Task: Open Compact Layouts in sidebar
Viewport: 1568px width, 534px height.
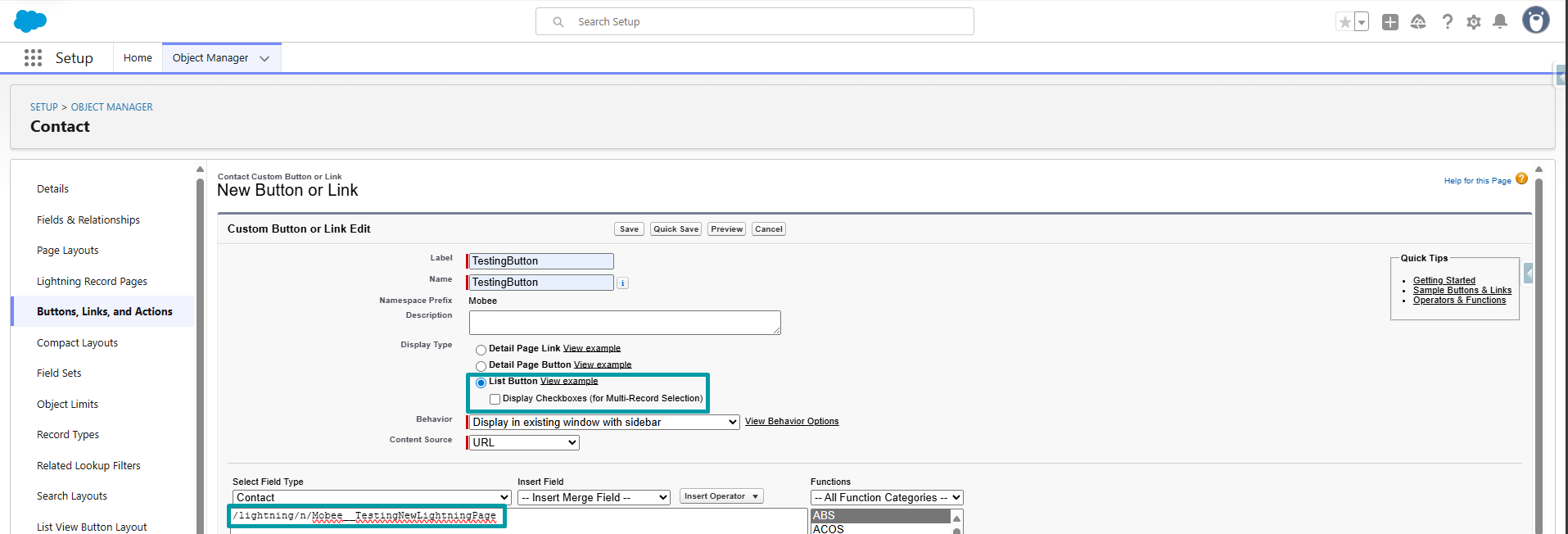Action: [78, 342]
